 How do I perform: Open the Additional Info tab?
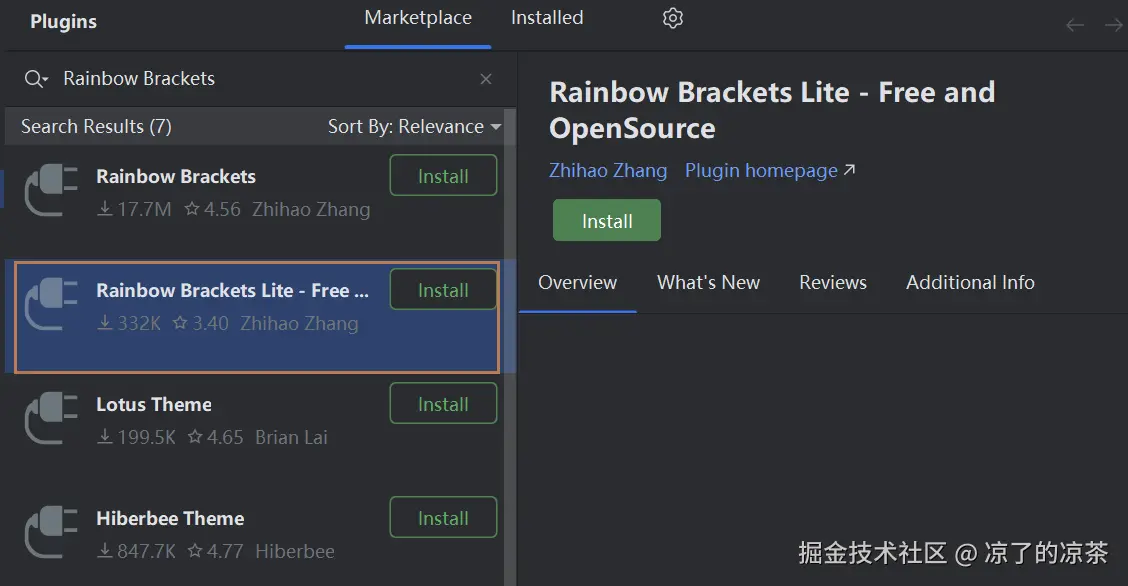point(970,283)
